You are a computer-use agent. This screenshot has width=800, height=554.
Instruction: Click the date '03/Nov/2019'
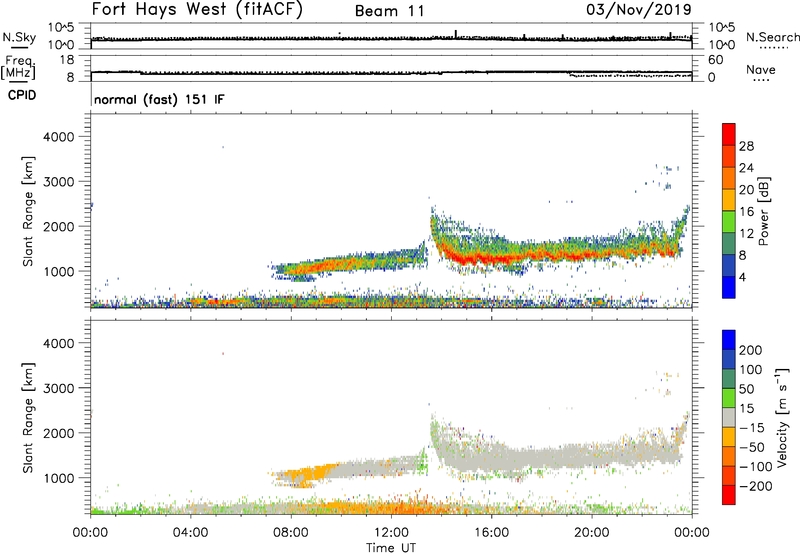click(x=639, y=9)
